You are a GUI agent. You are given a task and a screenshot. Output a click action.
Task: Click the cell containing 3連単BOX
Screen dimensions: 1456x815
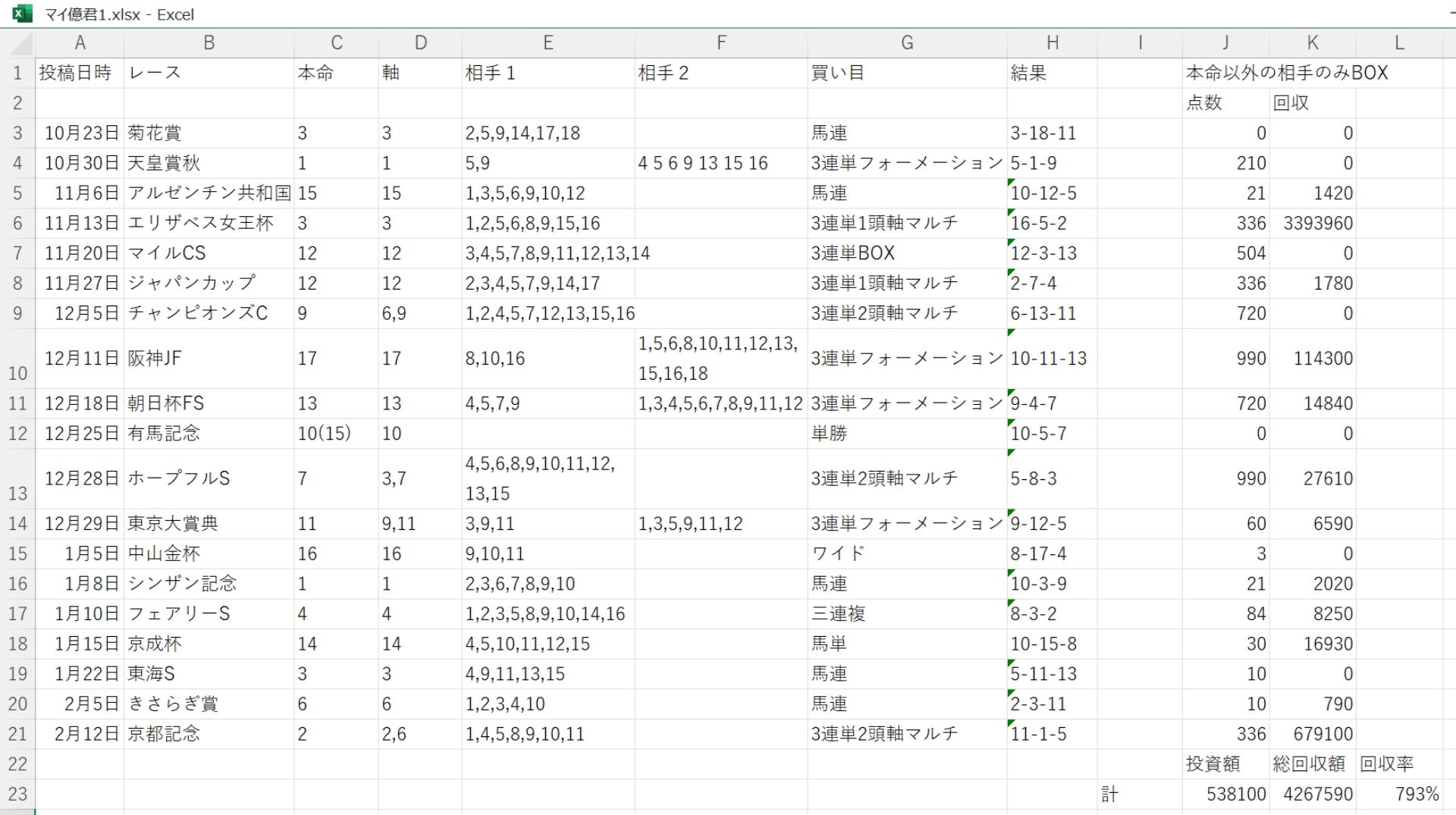coord(907,252)
